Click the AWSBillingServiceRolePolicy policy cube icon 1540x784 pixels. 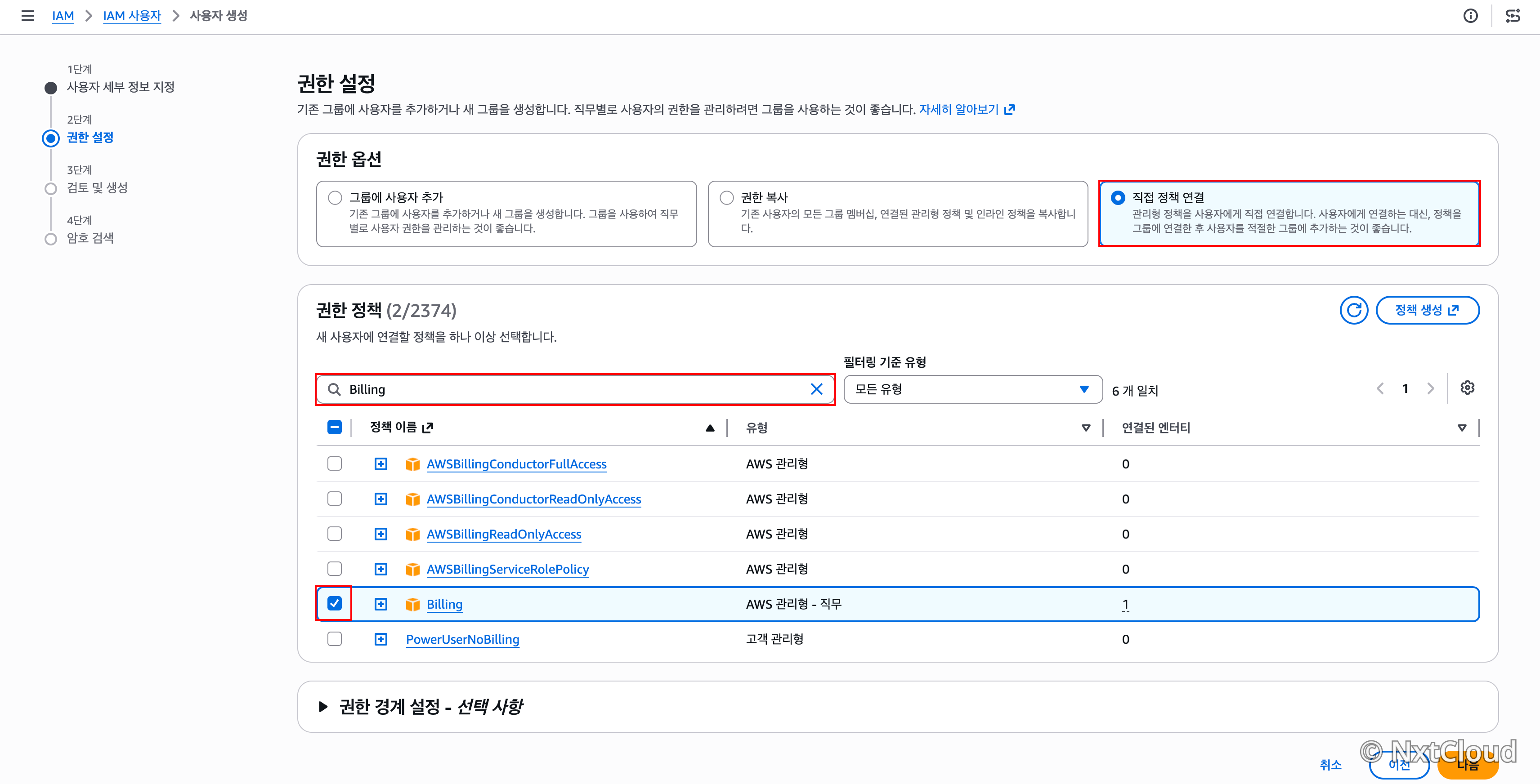tap(412, 570)
